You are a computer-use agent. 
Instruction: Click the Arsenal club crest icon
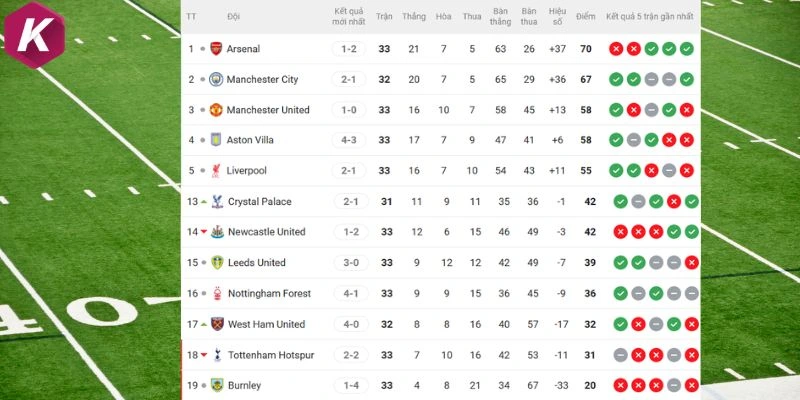(216, 49)
